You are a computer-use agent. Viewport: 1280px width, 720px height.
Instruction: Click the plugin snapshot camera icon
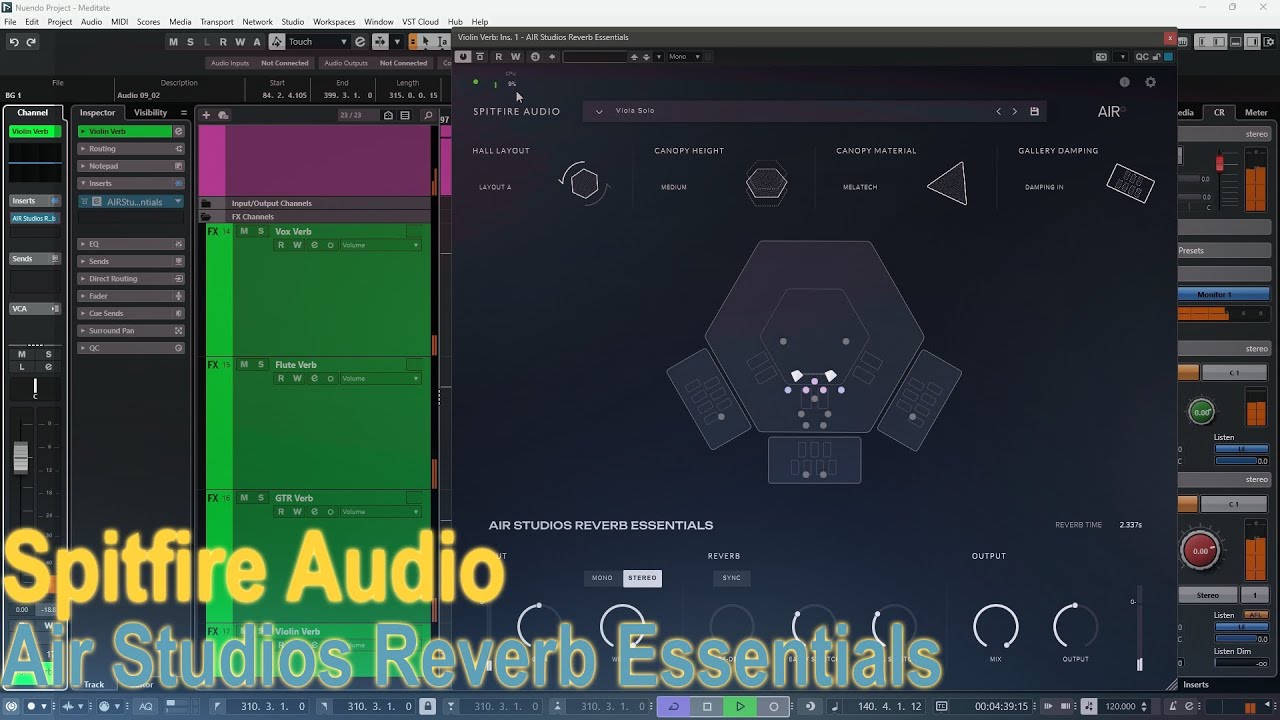click(1101, 57)
